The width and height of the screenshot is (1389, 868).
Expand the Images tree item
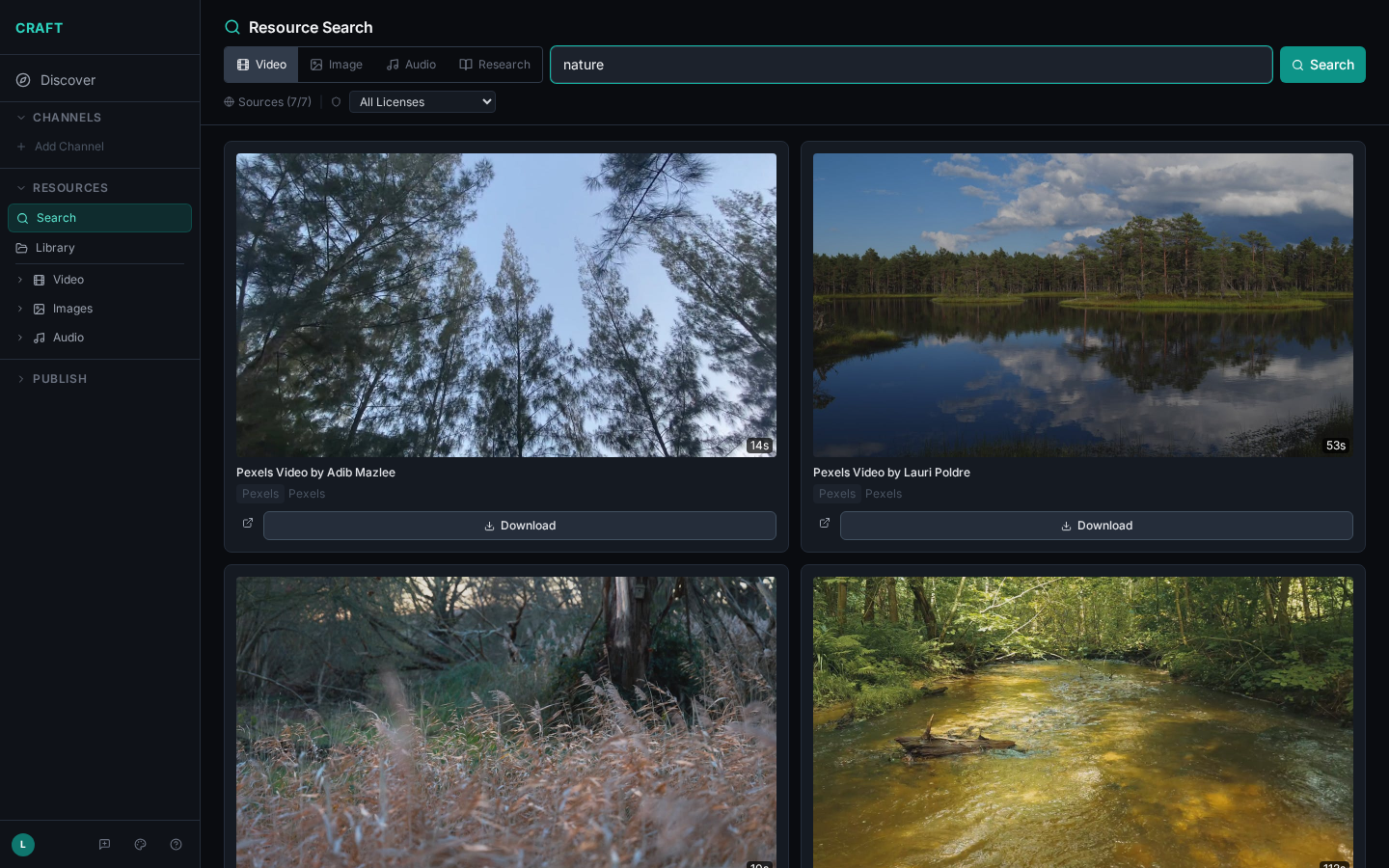coord(20,309)
